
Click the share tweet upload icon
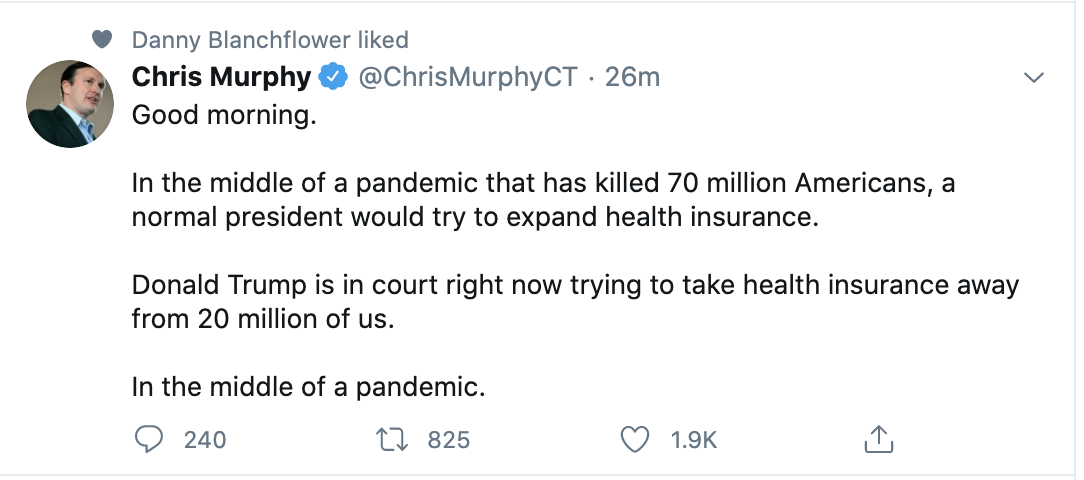pyautogui.click(x=877, y=439)
